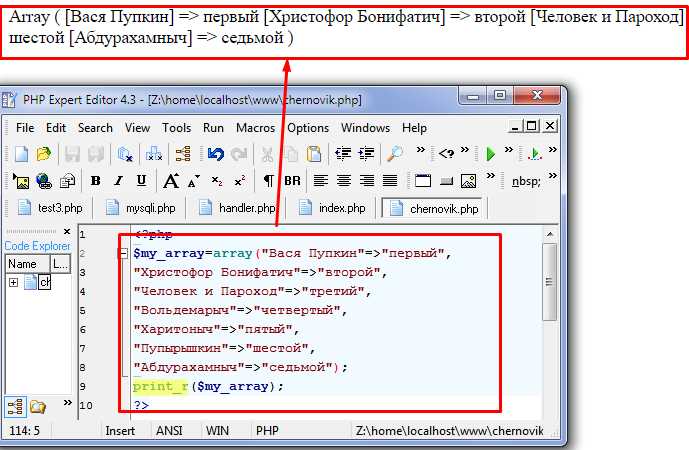Click the Insert Image icon in the HTML toolbar

click(x=21, y=181)
